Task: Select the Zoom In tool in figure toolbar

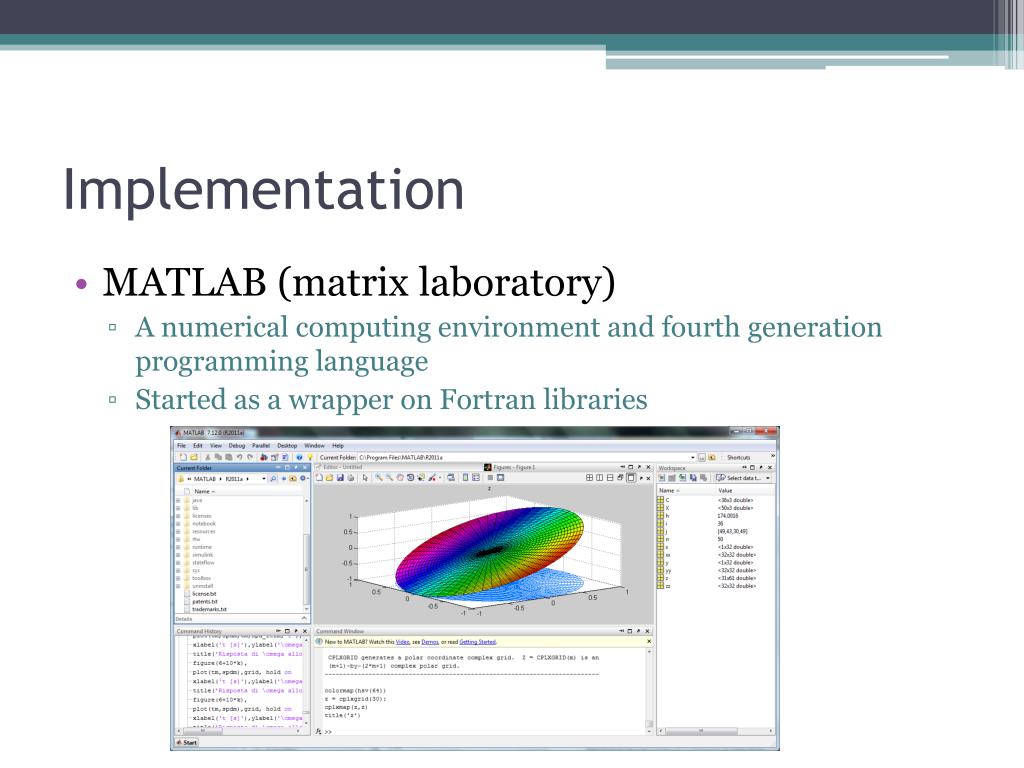Action: tap(379, 477)
